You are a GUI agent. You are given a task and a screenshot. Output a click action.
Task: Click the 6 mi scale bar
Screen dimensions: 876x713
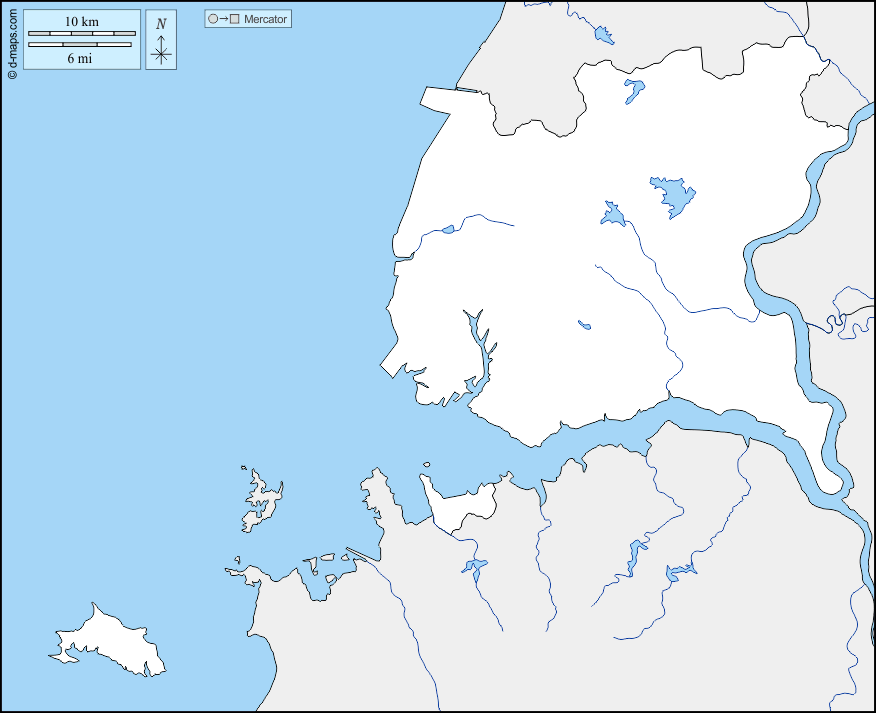pos(80,44)
